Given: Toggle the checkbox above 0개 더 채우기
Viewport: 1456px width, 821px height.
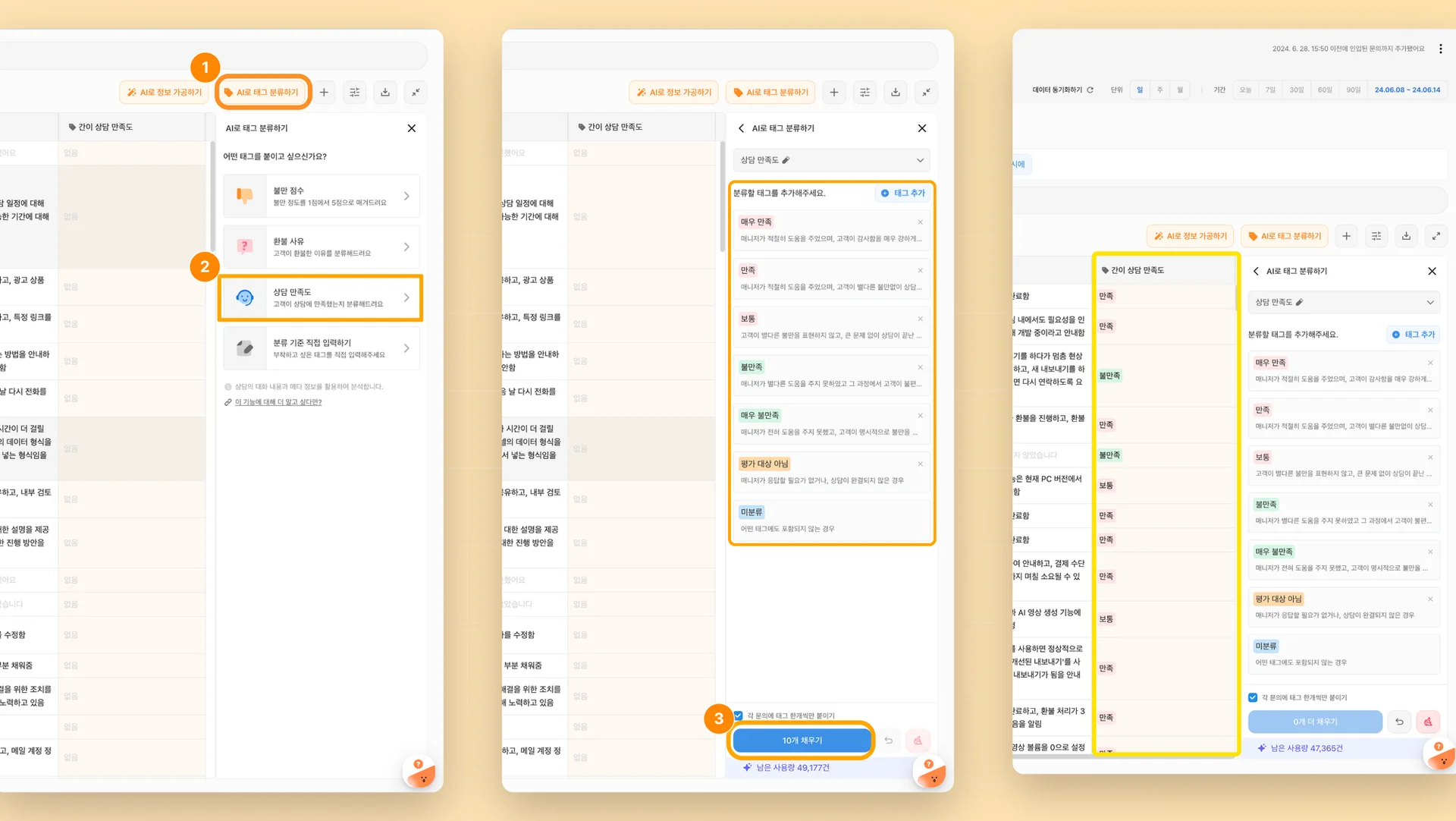Looking at the screenshot, I should pos(1253,697).
